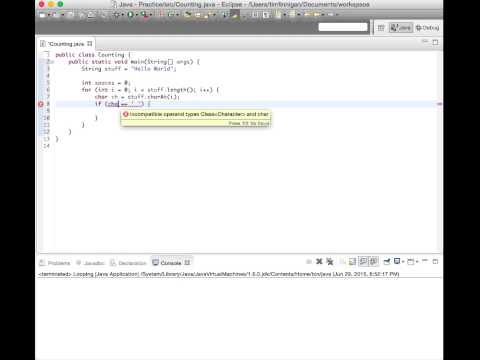Click the if condition on line 8
The width and height of the screenshot is (480, 360).
[123, 104]
